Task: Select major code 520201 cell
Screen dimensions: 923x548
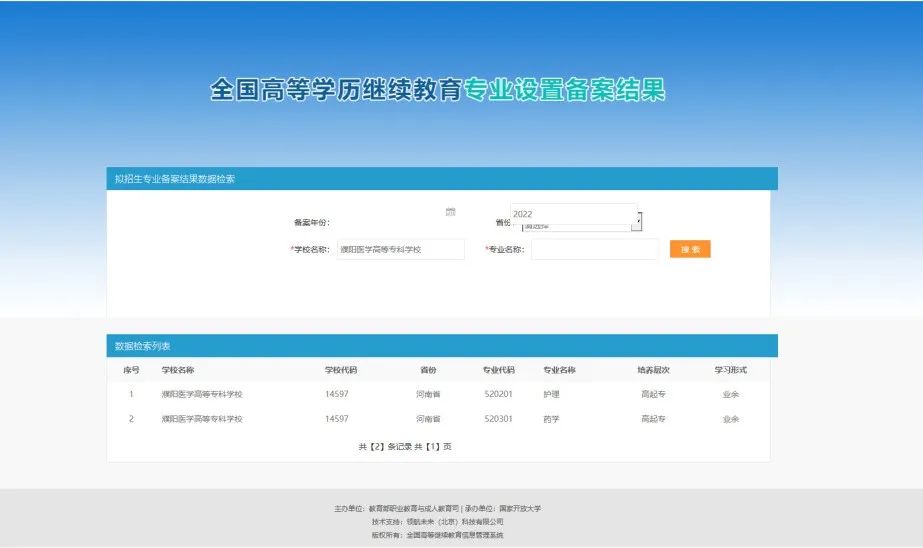Action: [498, 394]
